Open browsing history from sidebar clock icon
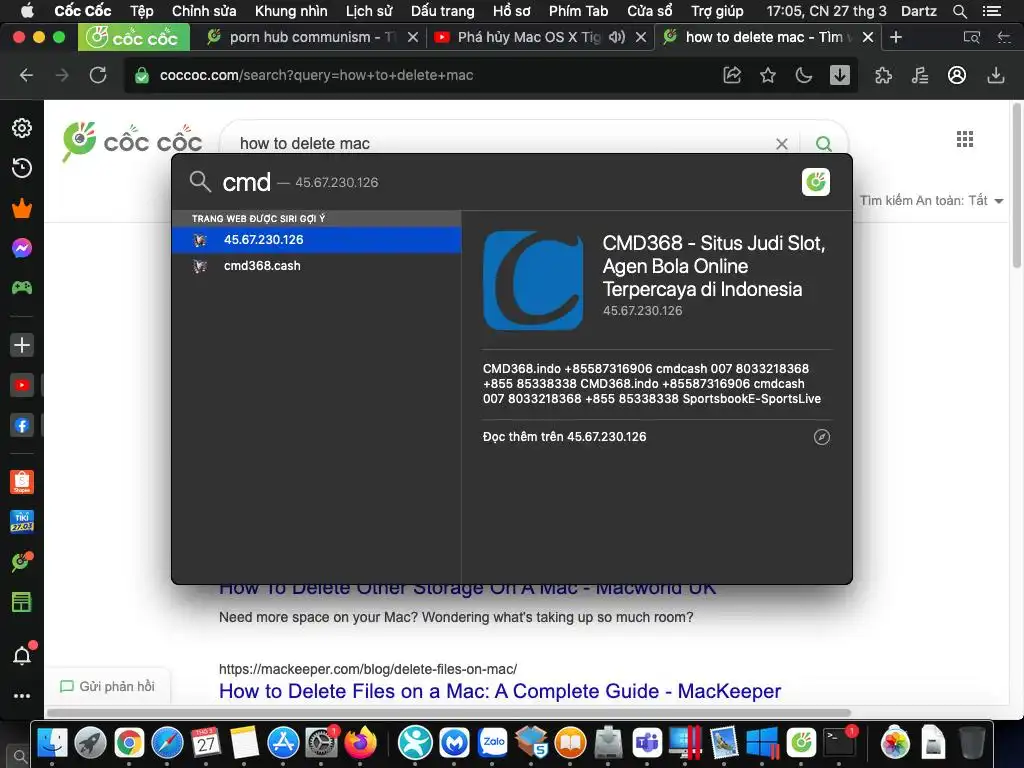This screenshot has width=1024, height=768. (22, 168)
